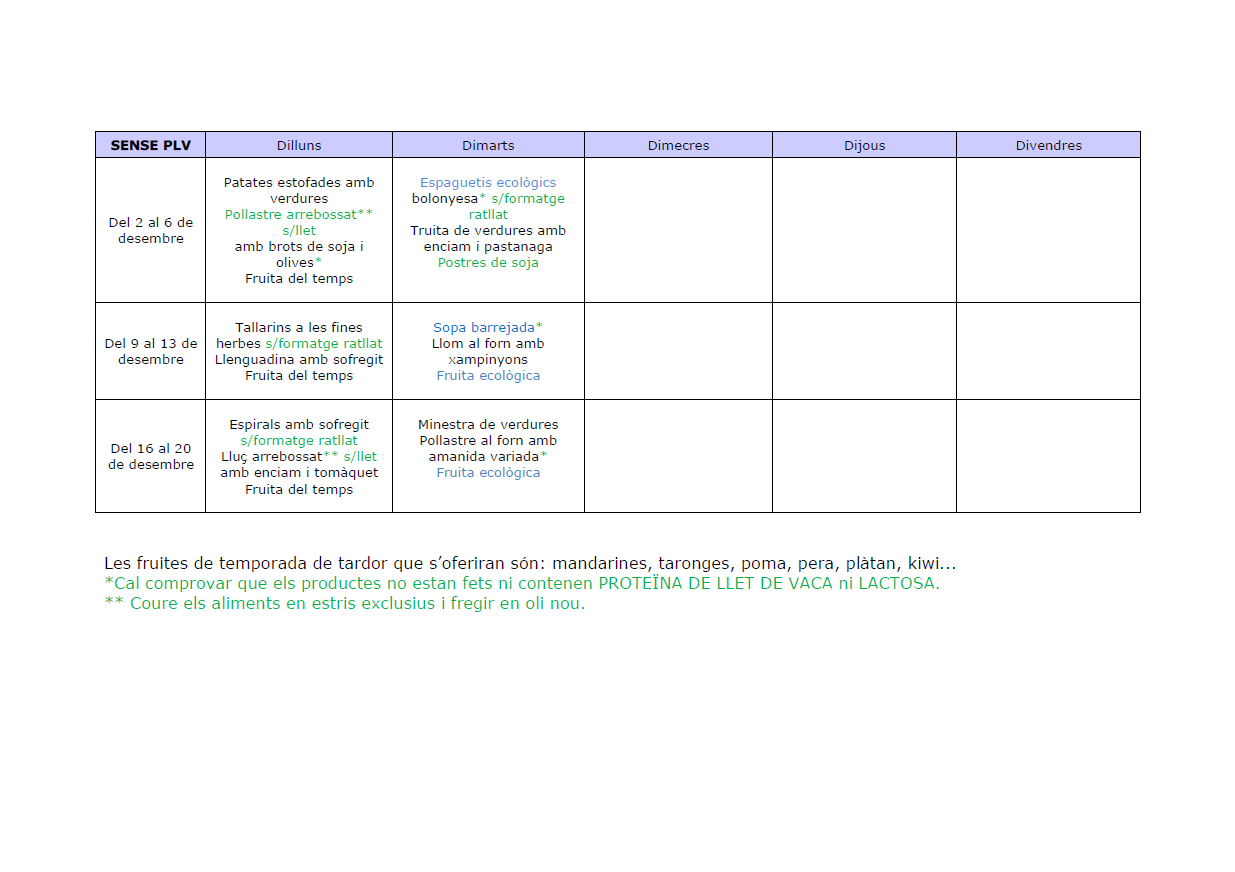Click 'Pollastre al forn amb amanida variada*'
1235x872 pixels.
point(488,448)
